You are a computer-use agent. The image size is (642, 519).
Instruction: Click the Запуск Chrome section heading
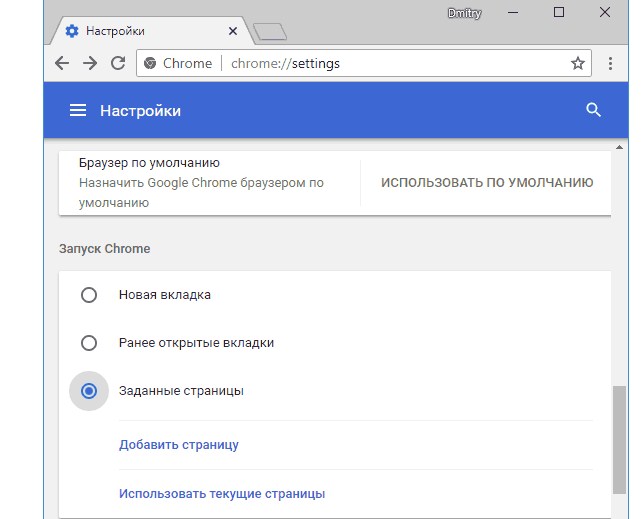(104, 248)
